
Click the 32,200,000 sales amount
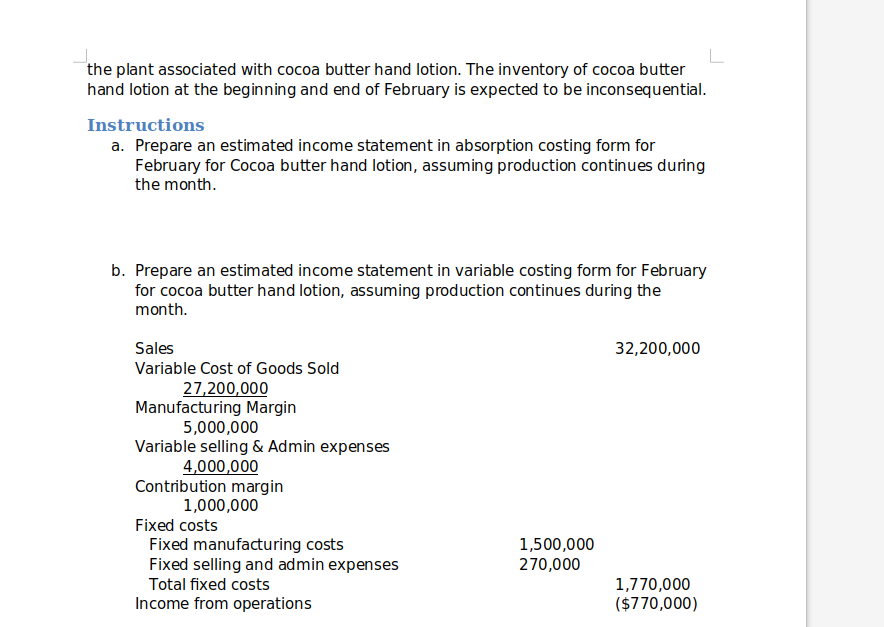657,348
